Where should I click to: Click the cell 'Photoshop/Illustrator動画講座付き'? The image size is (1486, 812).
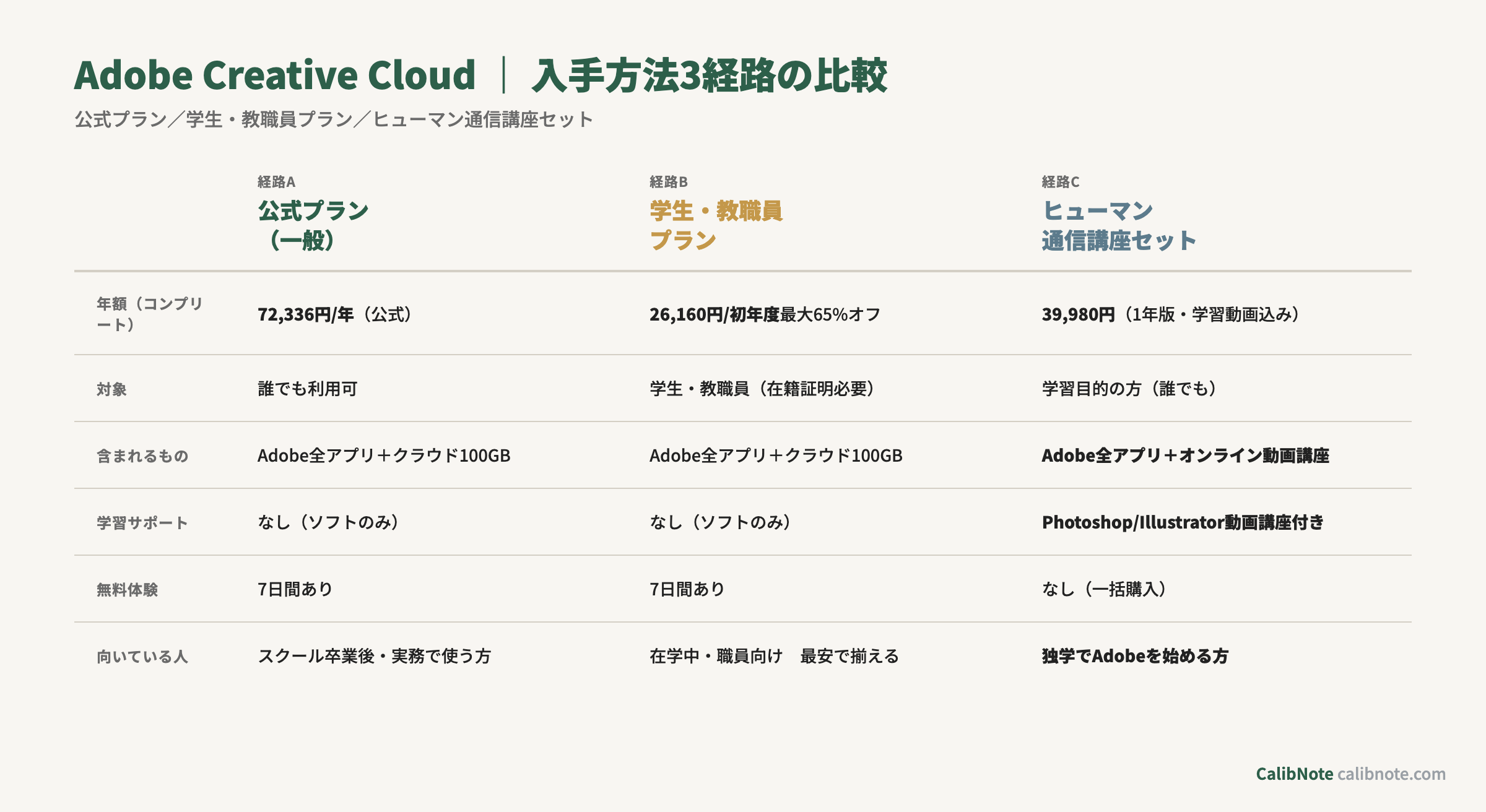click(1183, 522)
